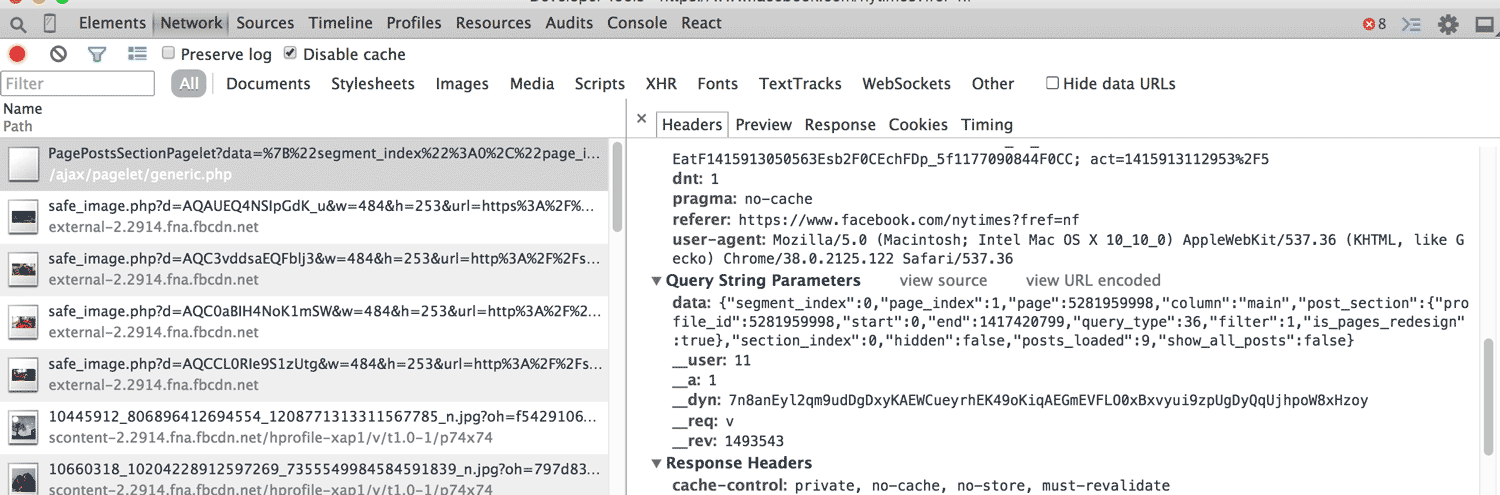Open the Timeline panel
This screenshot has width=1500, height=495.
(x=340, y=23)
